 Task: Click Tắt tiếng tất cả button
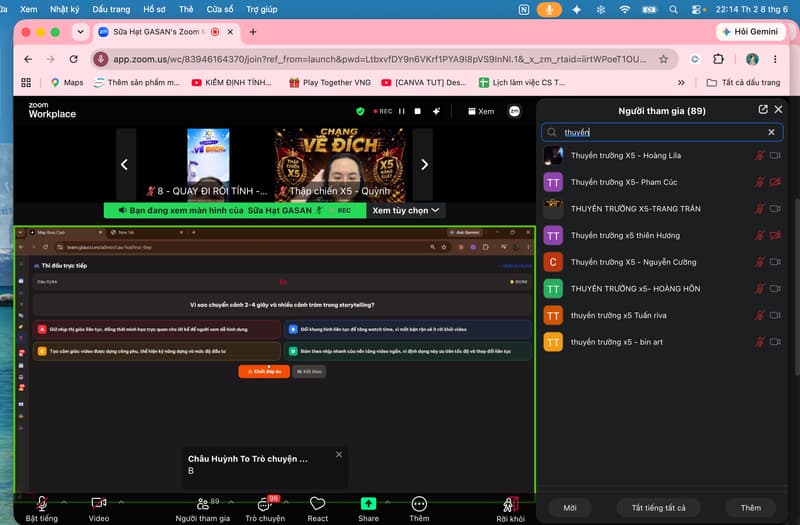(658, 508)
